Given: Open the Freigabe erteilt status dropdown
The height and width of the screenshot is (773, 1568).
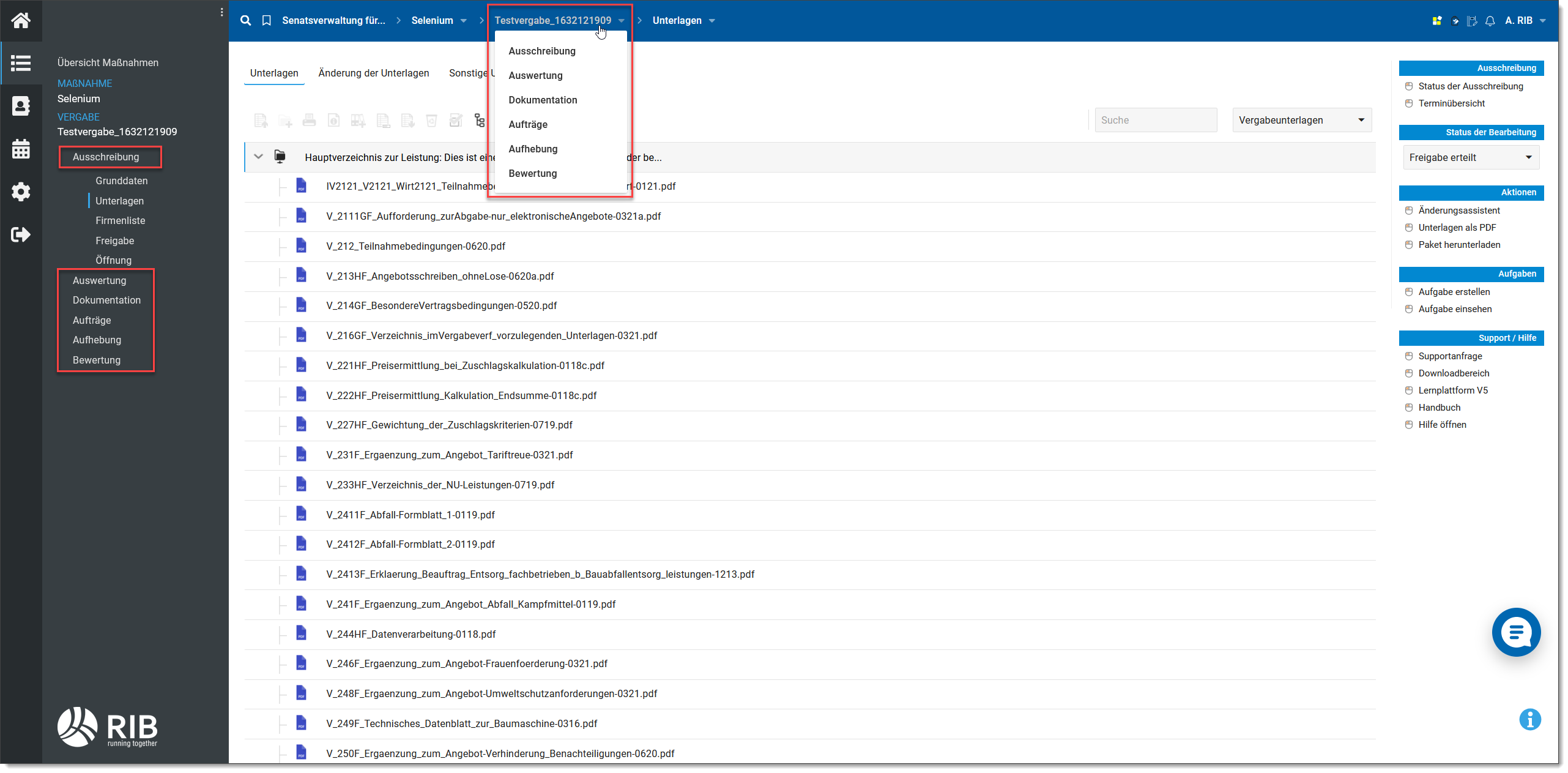Looking at the screenshot, I should coord(1471,157).
